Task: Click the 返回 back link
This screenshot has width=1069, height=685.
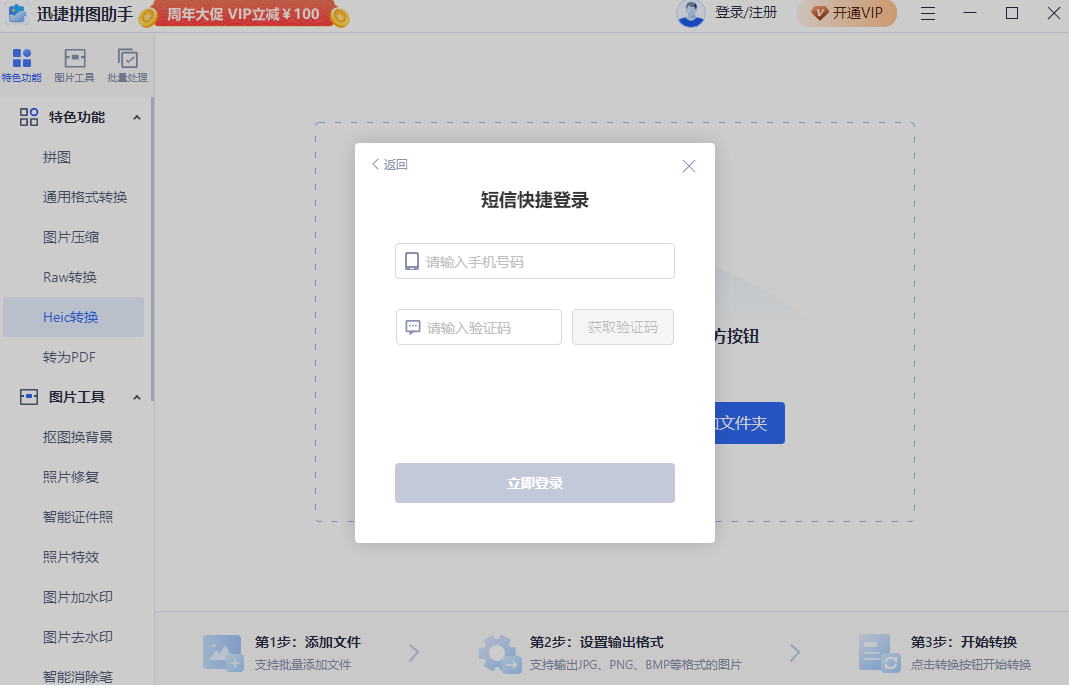Action: point(388,164)
